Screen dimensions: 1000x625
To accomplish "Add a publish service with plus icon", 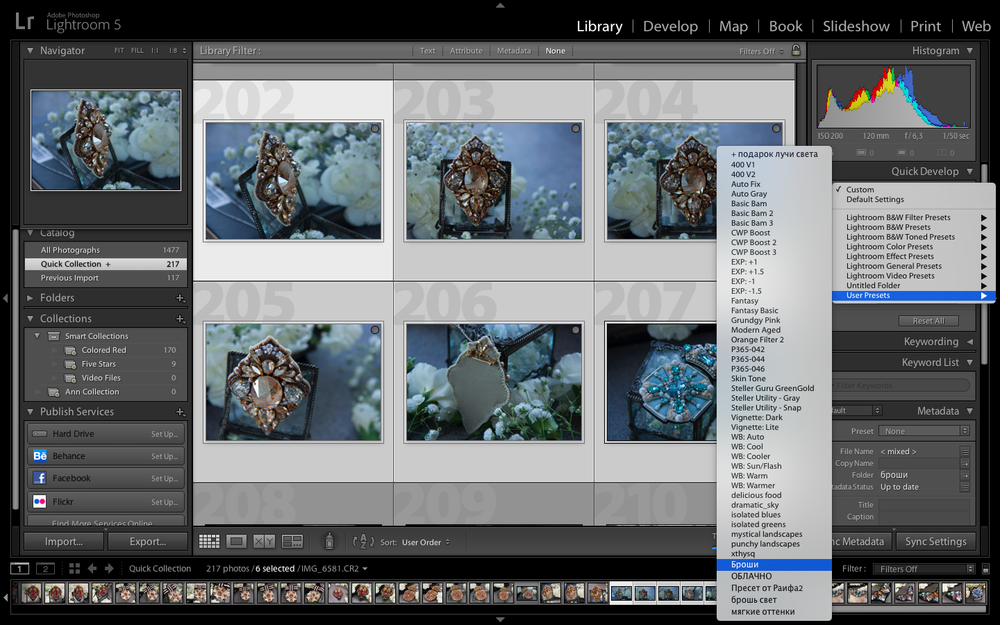I will 180,412.
